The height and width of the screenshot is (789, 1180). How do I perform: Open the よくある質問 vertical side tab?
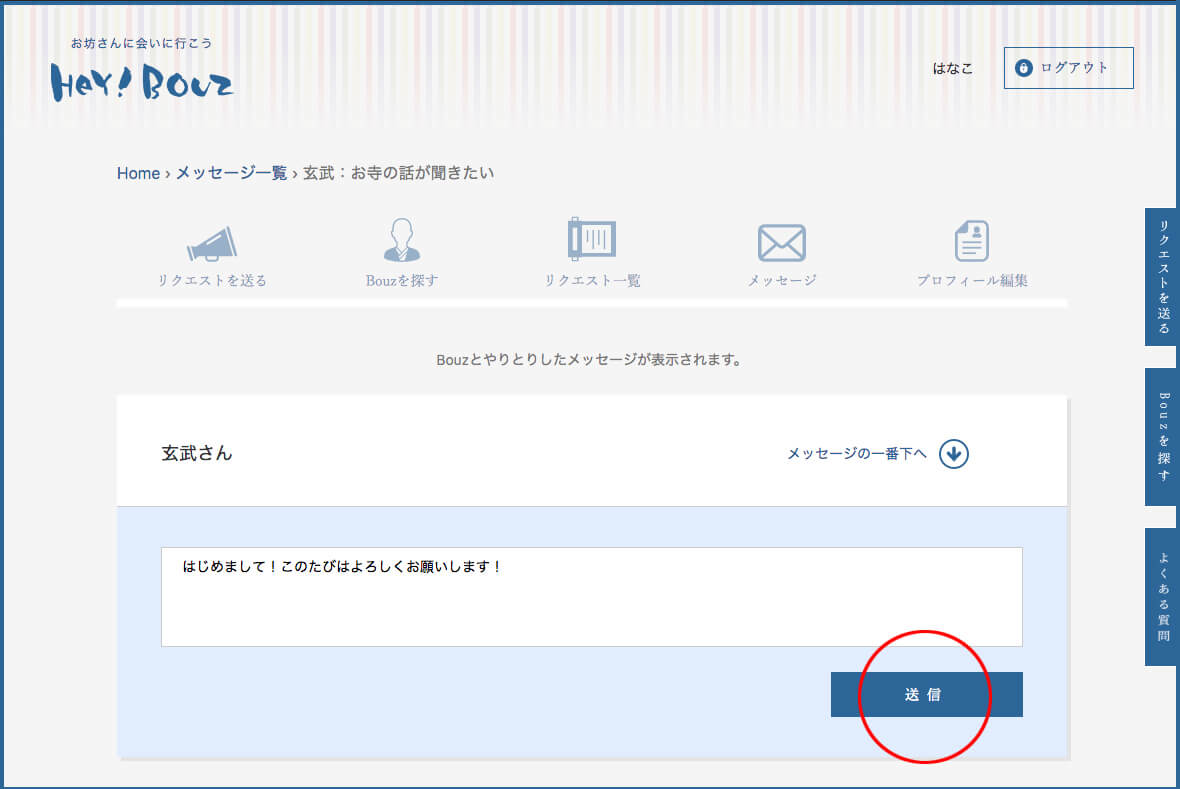click(1162, 596)
